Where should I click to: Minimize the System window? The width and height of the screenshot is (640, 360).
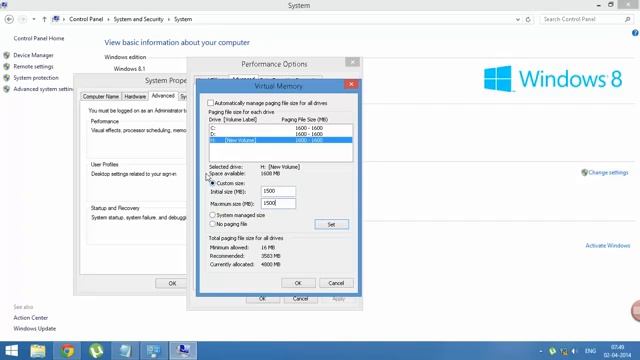coord(598,5)
